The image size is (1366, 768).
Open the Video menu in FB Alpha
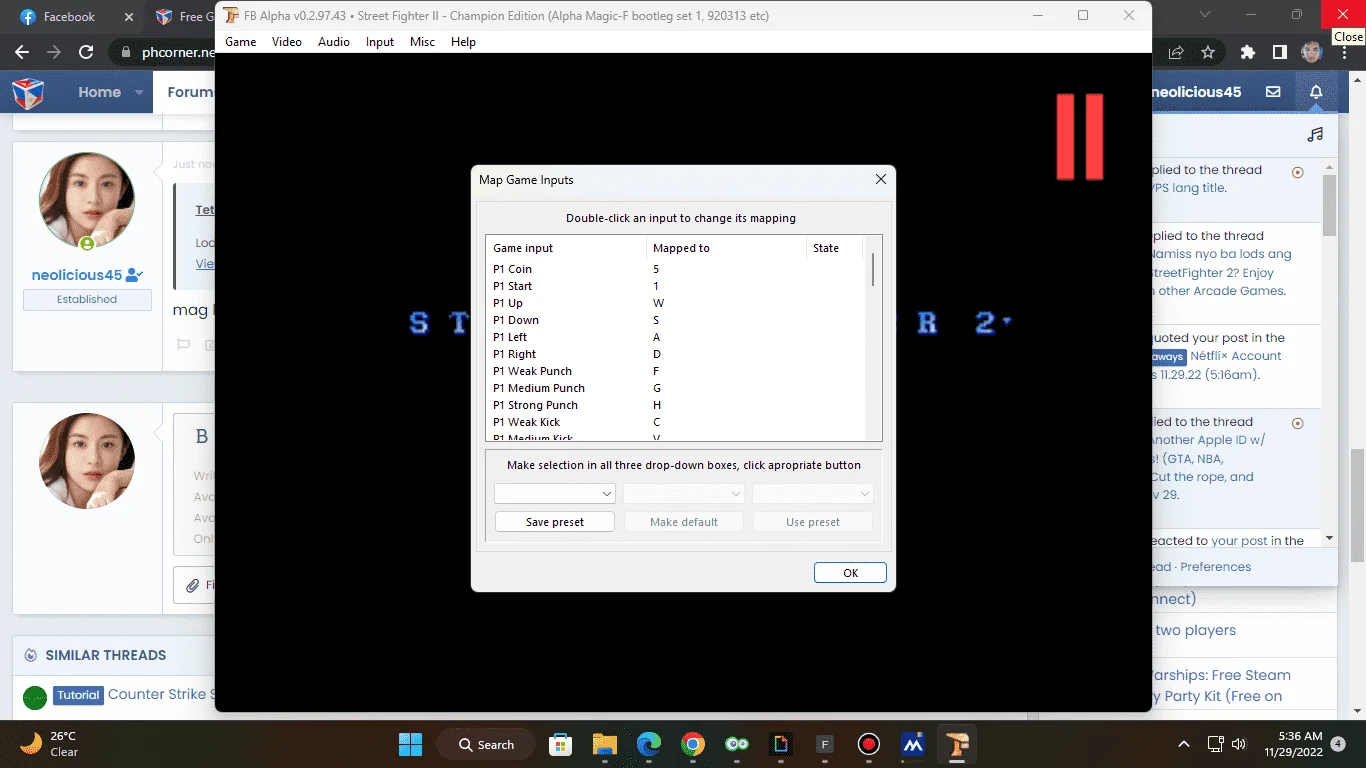pos(286,42)
